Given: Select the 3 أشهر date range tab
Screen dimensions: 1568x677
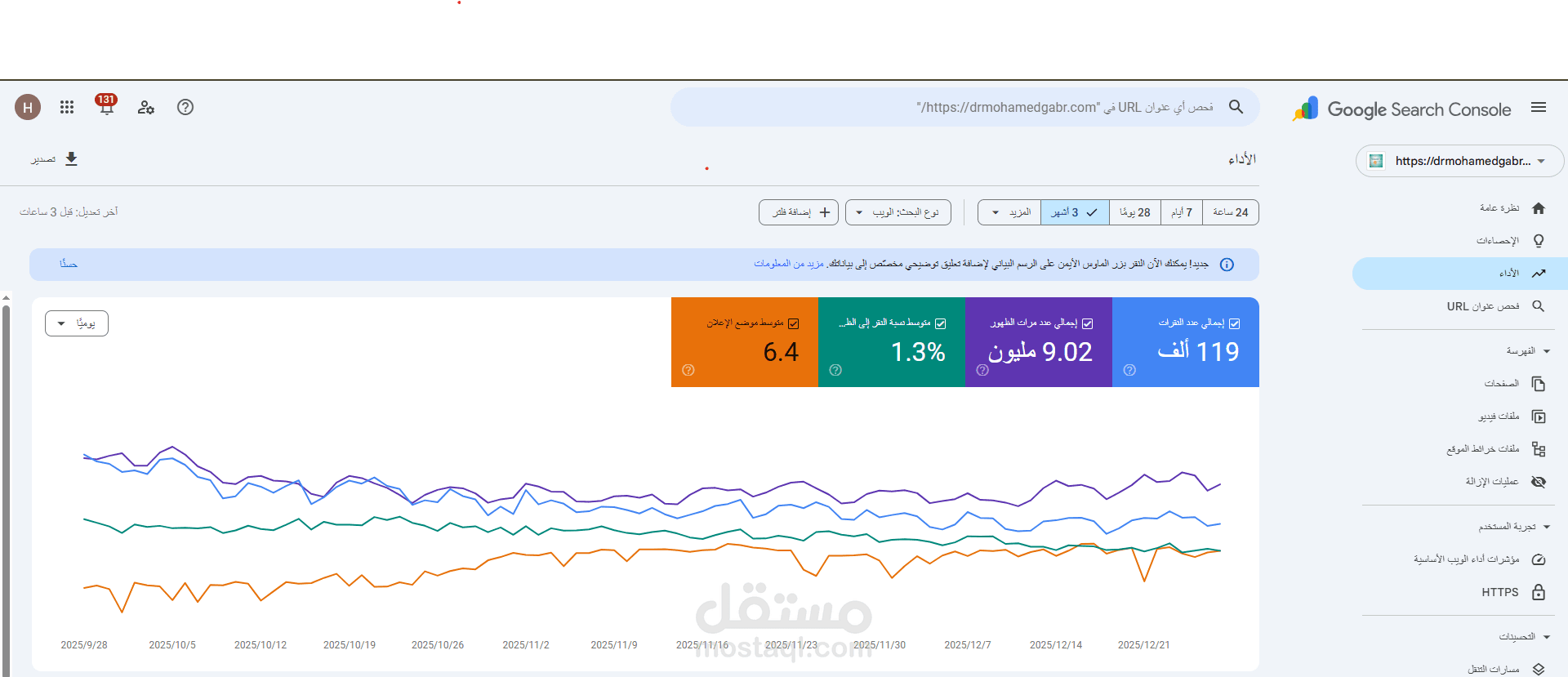Looking at the screenshot, I should point(1075,212).
